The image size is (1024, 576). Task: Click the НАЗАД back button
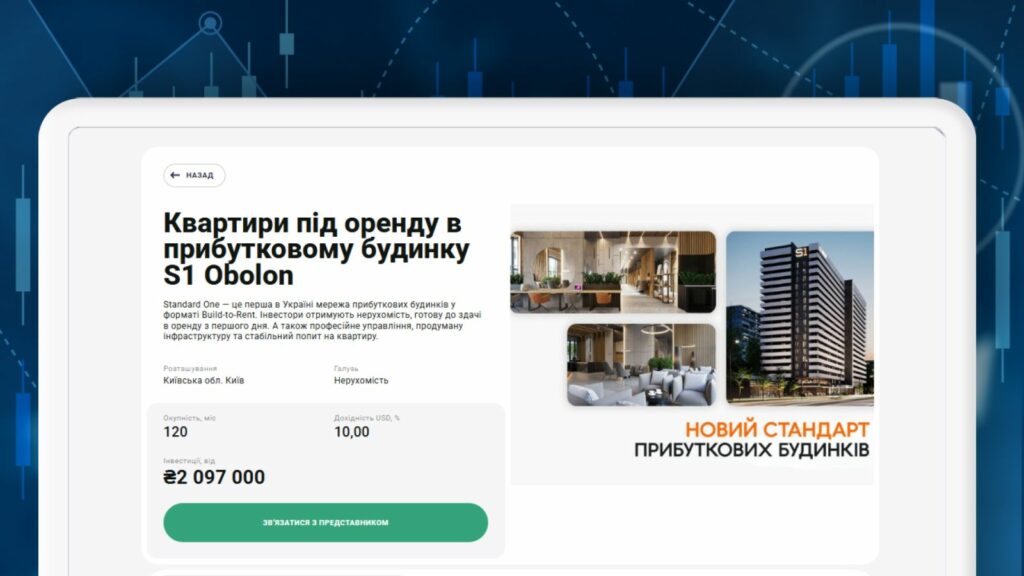[x=194, y=175]
